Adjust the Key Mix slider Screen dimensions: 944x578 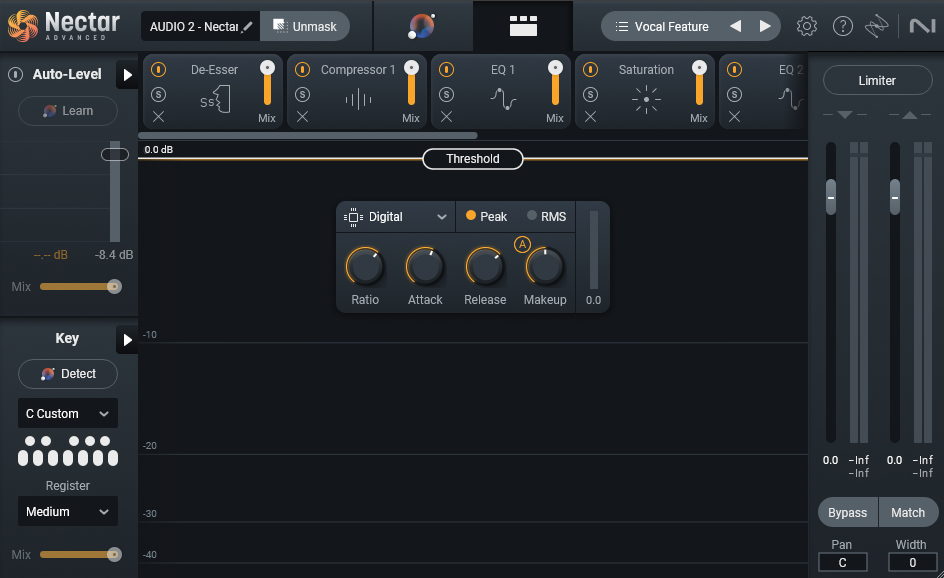(80, 555)
